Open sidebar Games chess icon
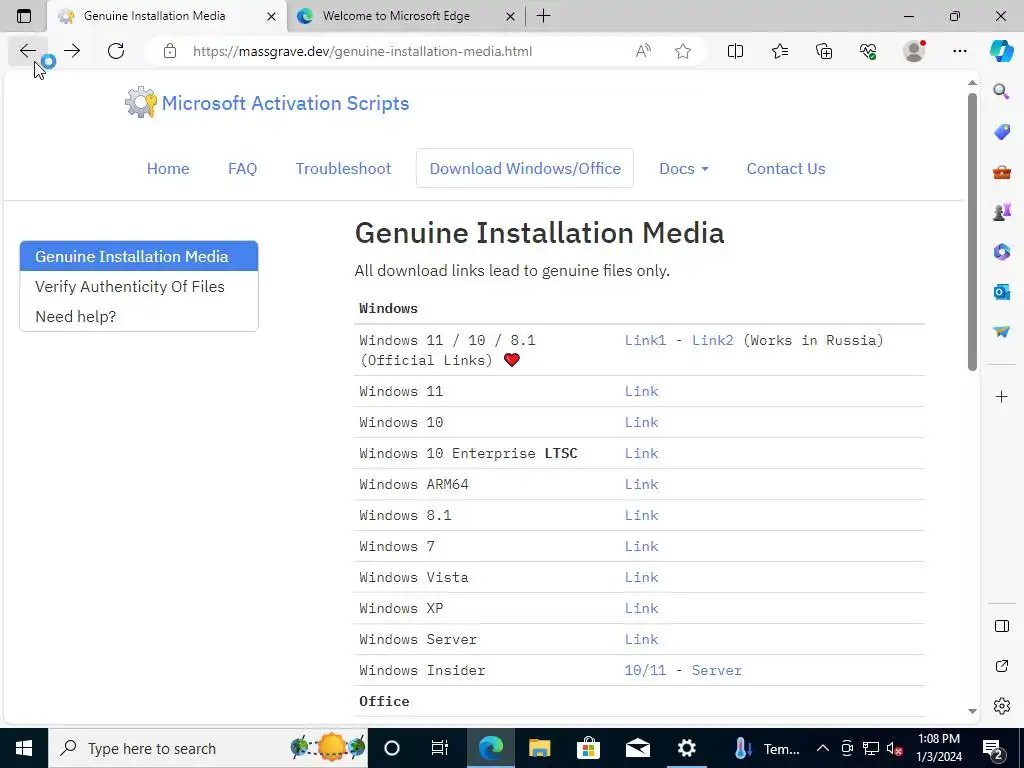 click(x=1001, y=212)
